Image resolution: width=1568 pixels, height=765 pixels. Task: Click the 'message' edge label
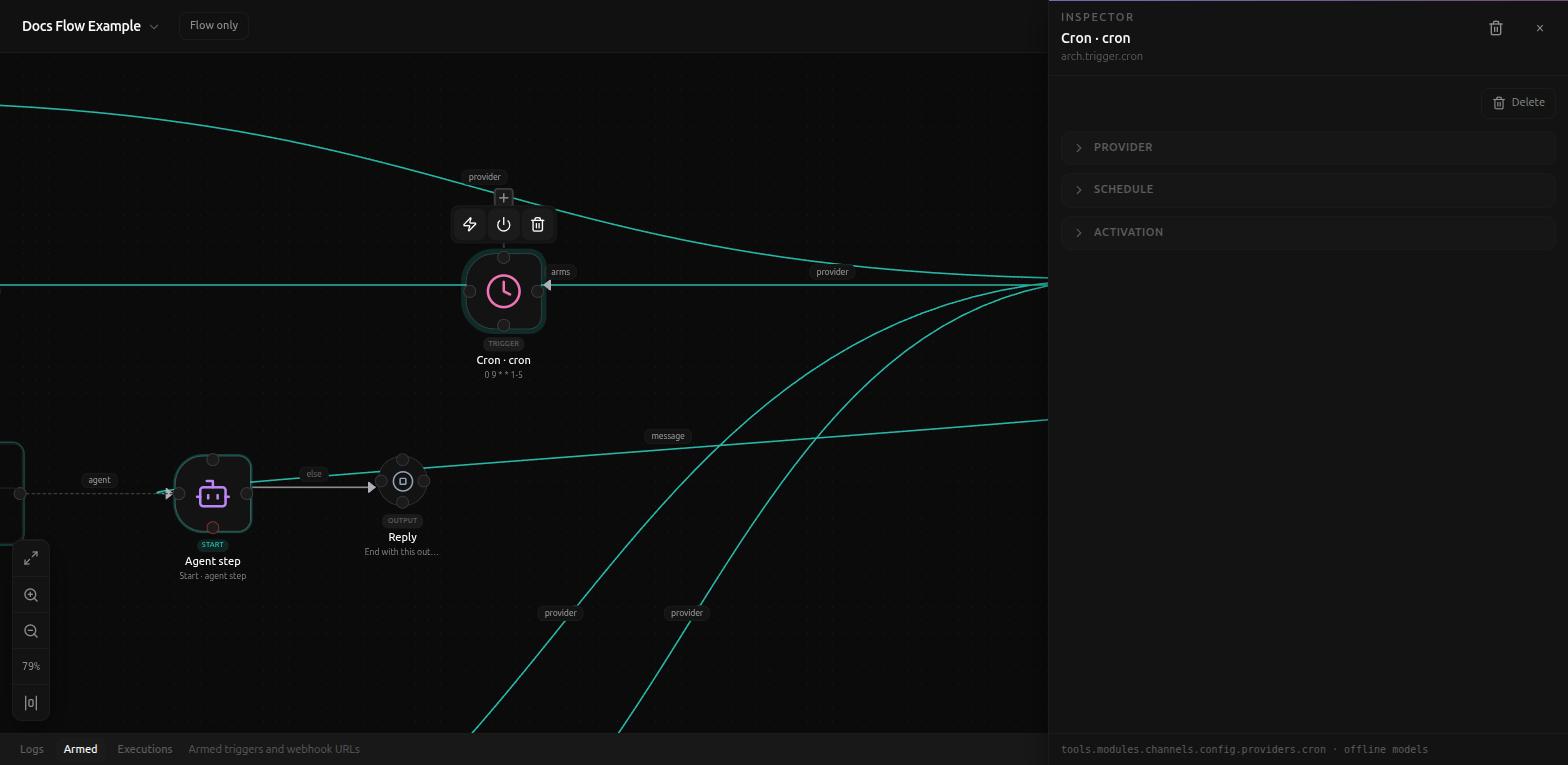coord(668,436)
